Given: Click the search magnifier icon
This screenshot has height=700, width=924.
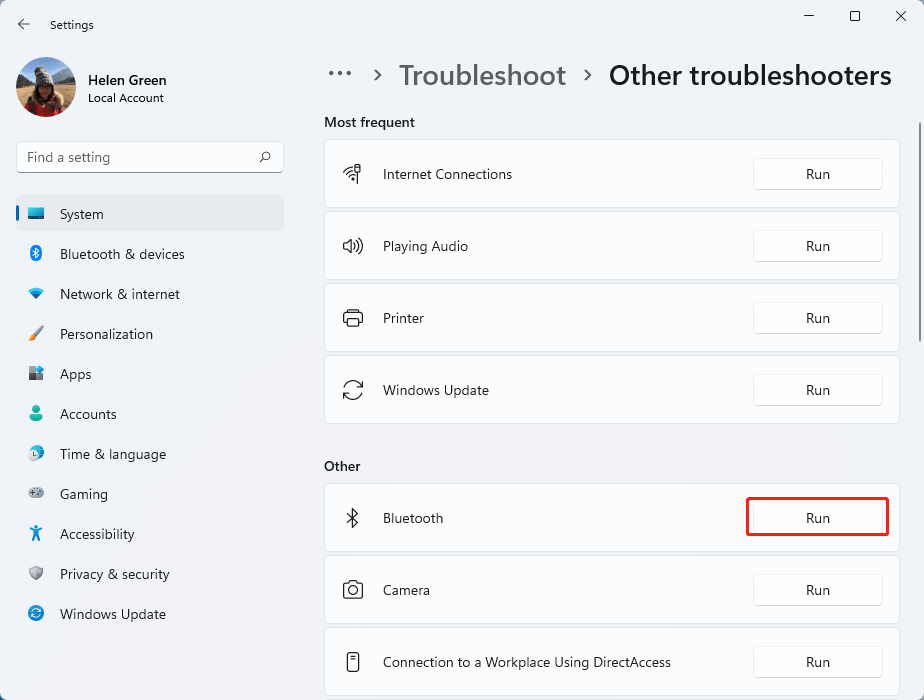Looking at the screenshot, I should (x=265, y=157).
